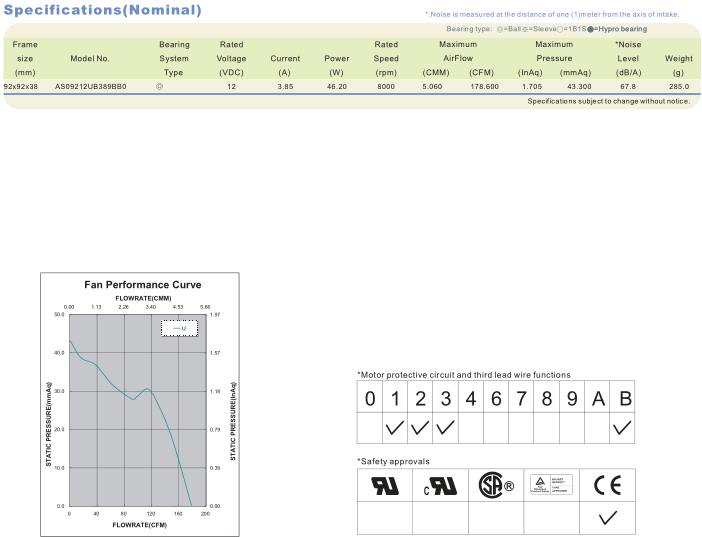Click the rated speed value 8000
Viewport: 702px width, 537px height.
click(386, 86)
